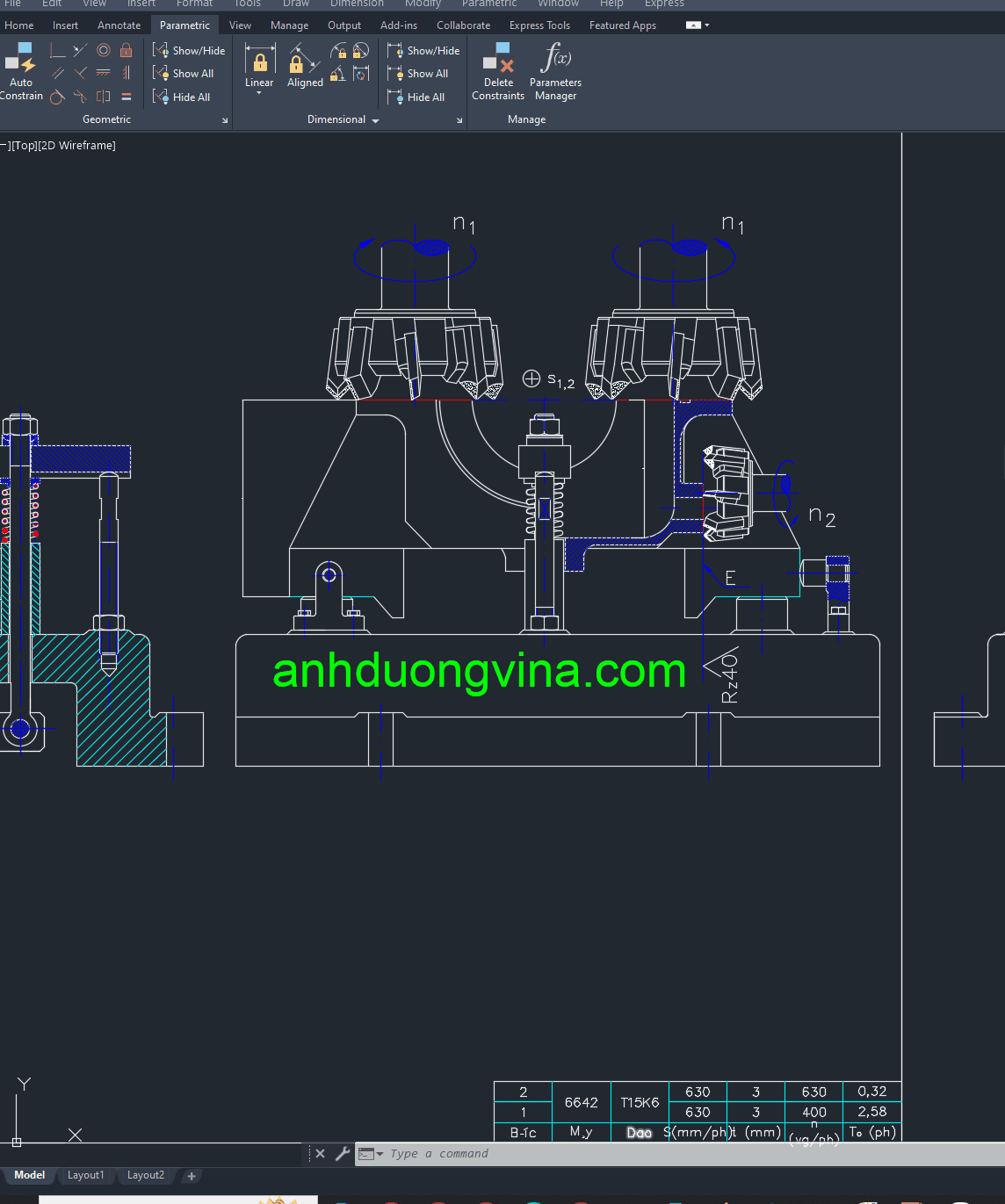Expand the Dimensional panel dropdown
Viewport: 1005px width, 1204px height.
[376, 120]
